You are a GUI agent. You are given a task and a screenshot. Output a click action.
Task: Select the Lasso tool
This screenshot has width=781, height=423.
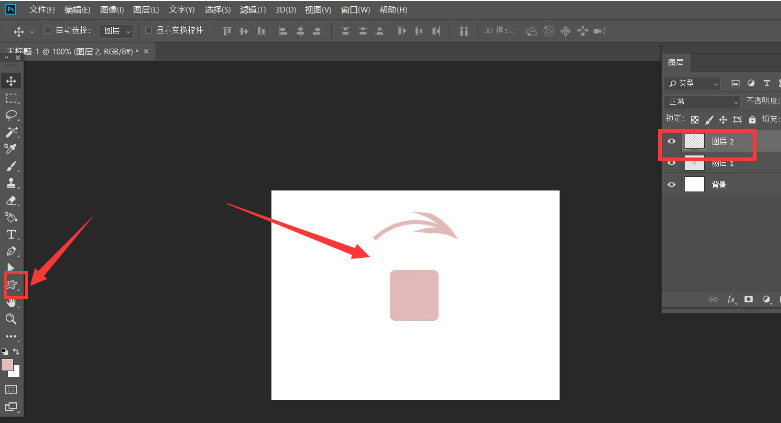[x=11, y=115]
